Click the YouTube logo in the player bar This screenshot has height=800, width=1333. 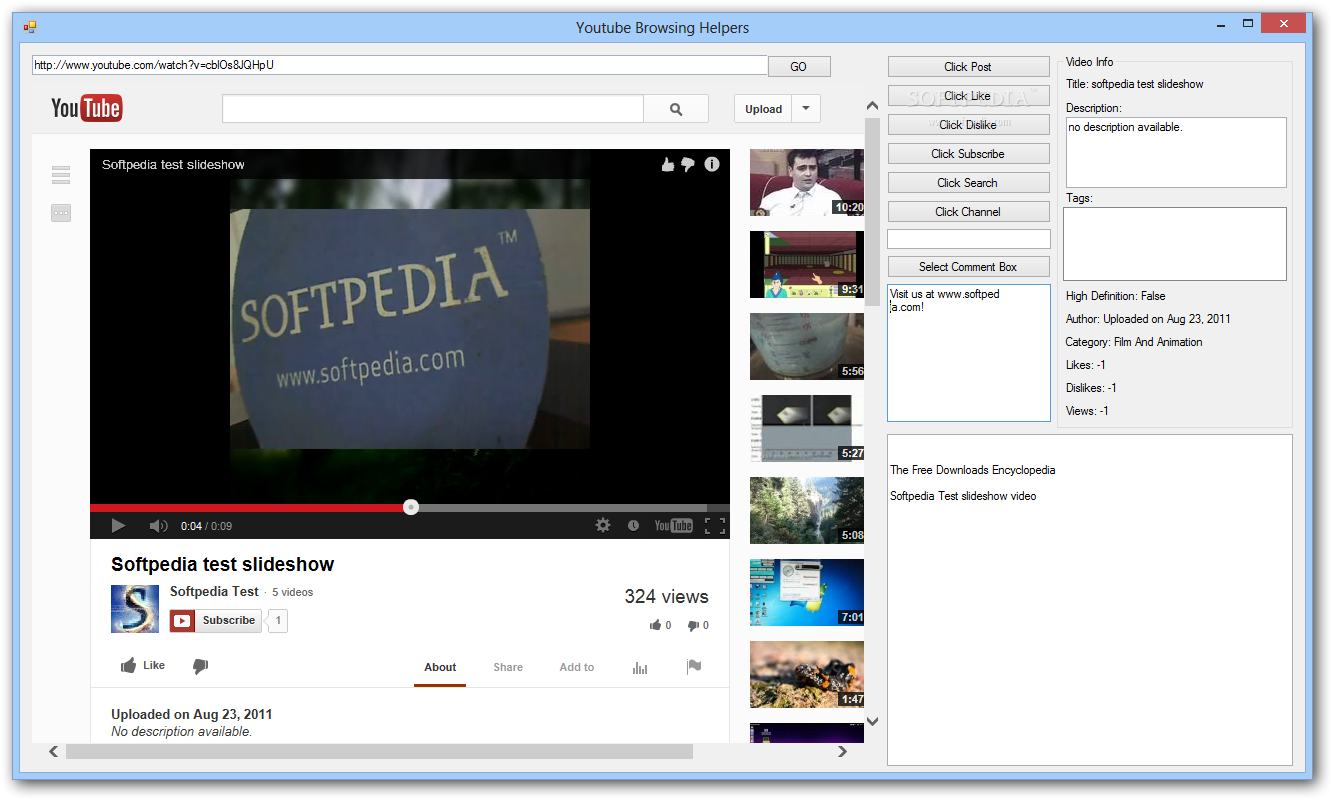pos(673,525)
